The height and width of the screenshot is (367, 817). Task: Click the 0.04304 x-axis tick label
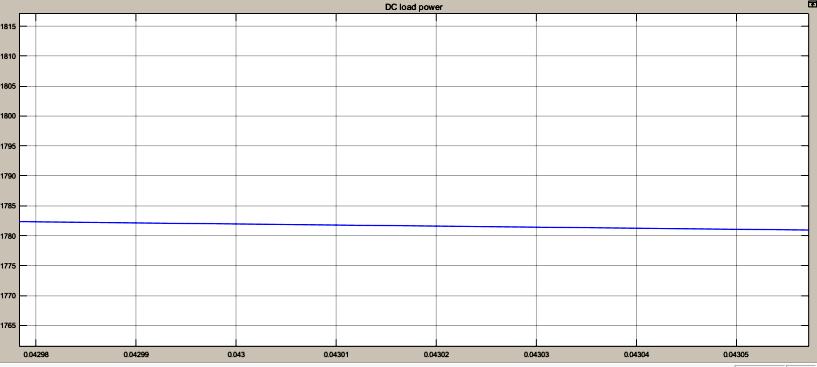(x=636, y=354)
